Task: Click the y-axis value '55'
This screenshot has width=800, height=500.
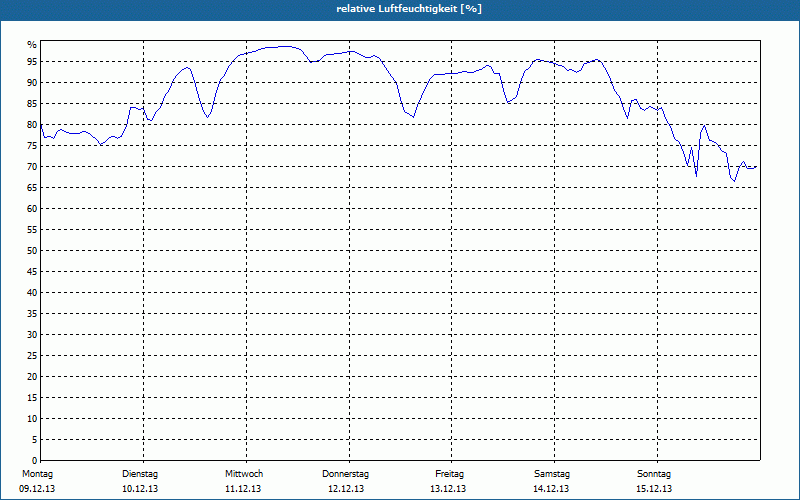Action: pos(32,230)
